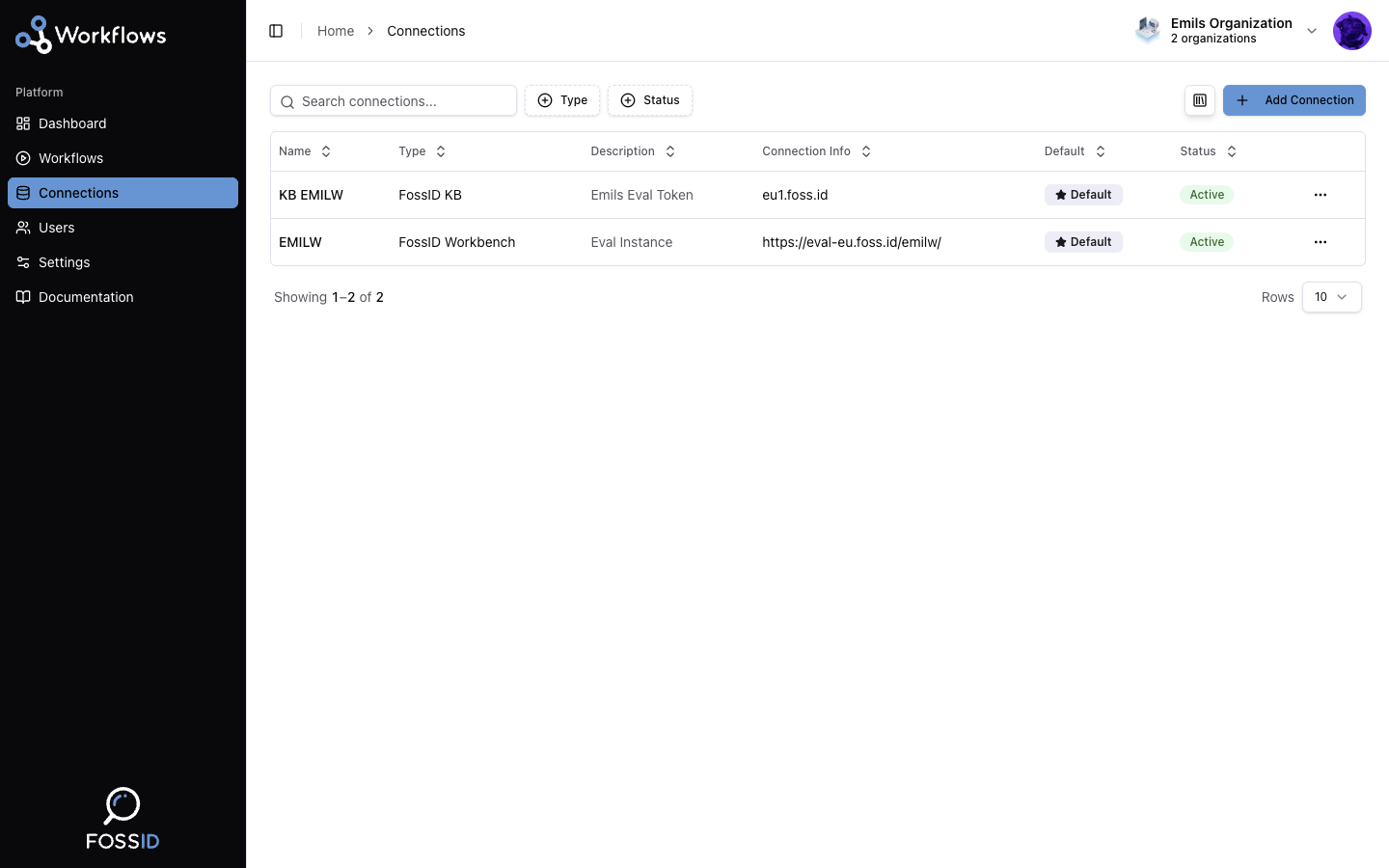The image size is (1389, 868).
Task: Click the FossID Workbench type cell
Action: coord(457,242)
